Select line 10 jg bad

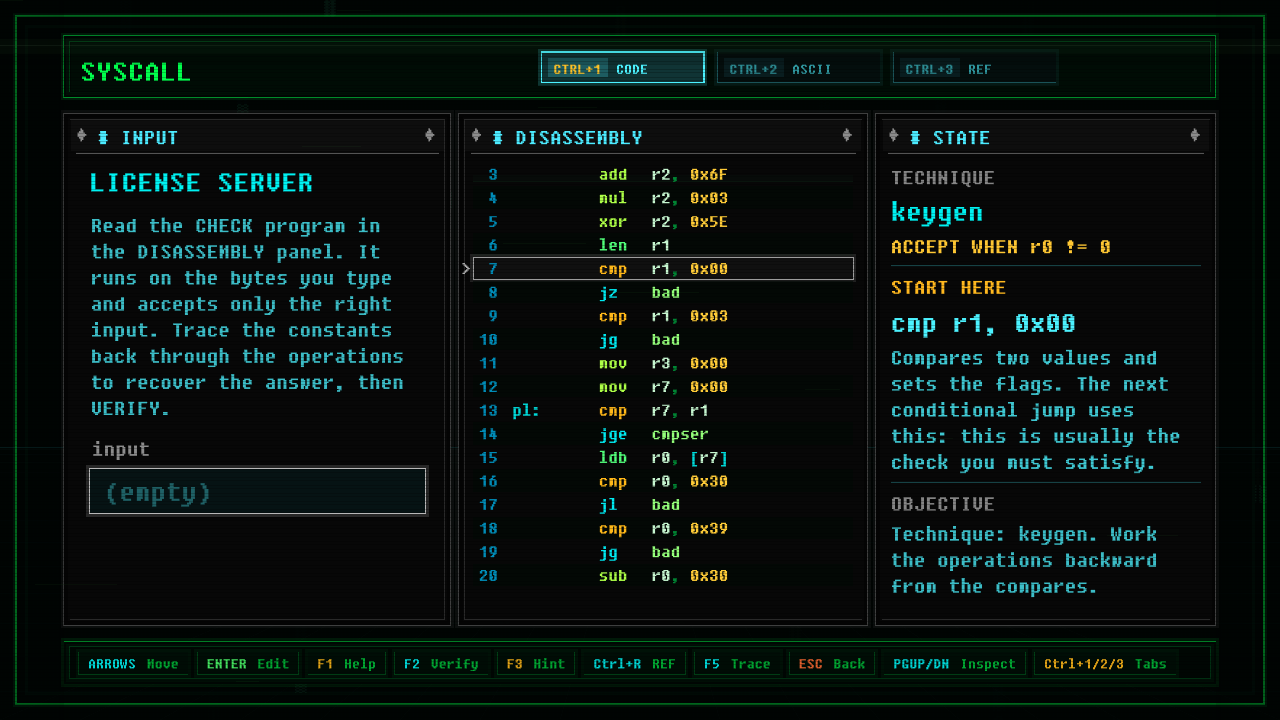click(x=663, y=340)
